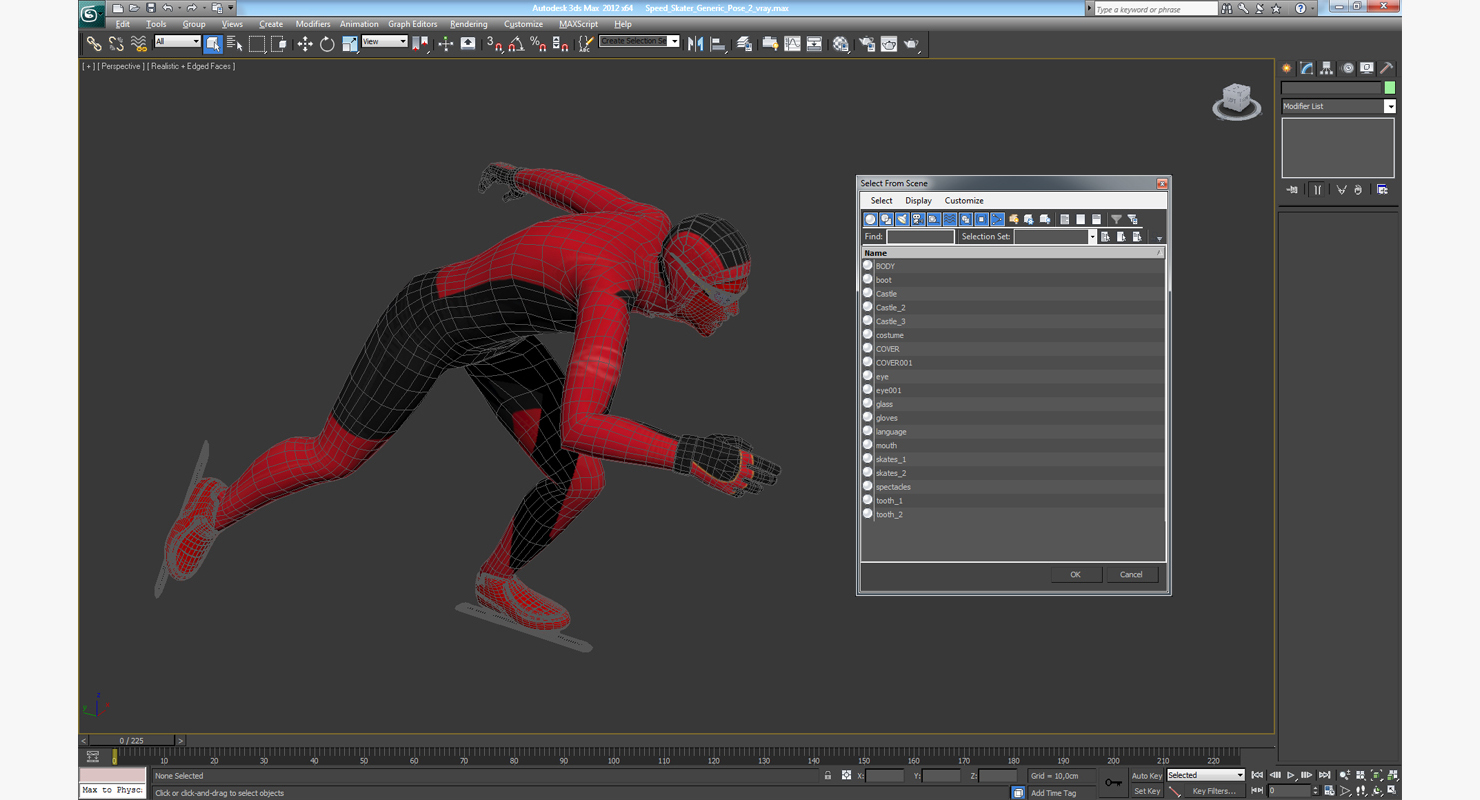The image size is (1480, 800).
Task: Click Bind to Space Warp tool
Action: click(x=139, y=43)
